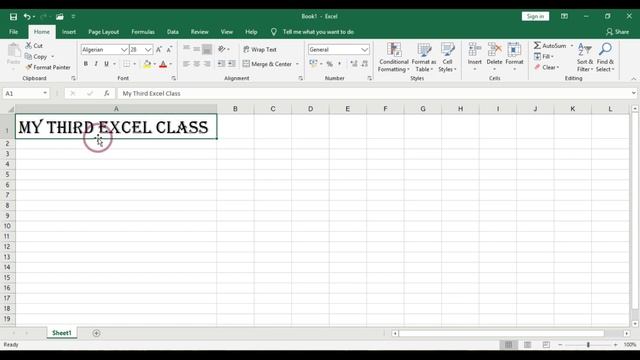Add a new sheet with plus icon
This screenshot has width=640, height=360.
click(x=96, y=333)
